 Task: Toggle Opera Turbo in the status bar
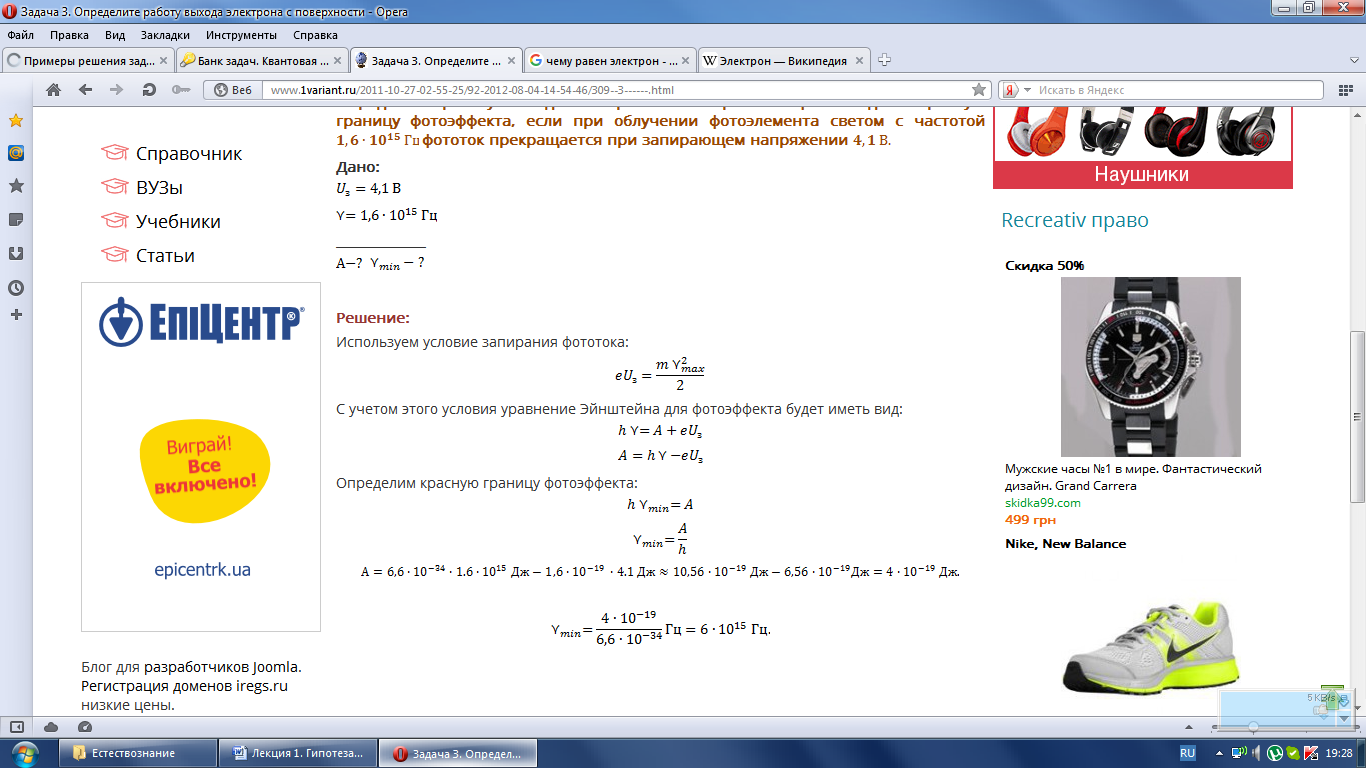click(85, 727)
